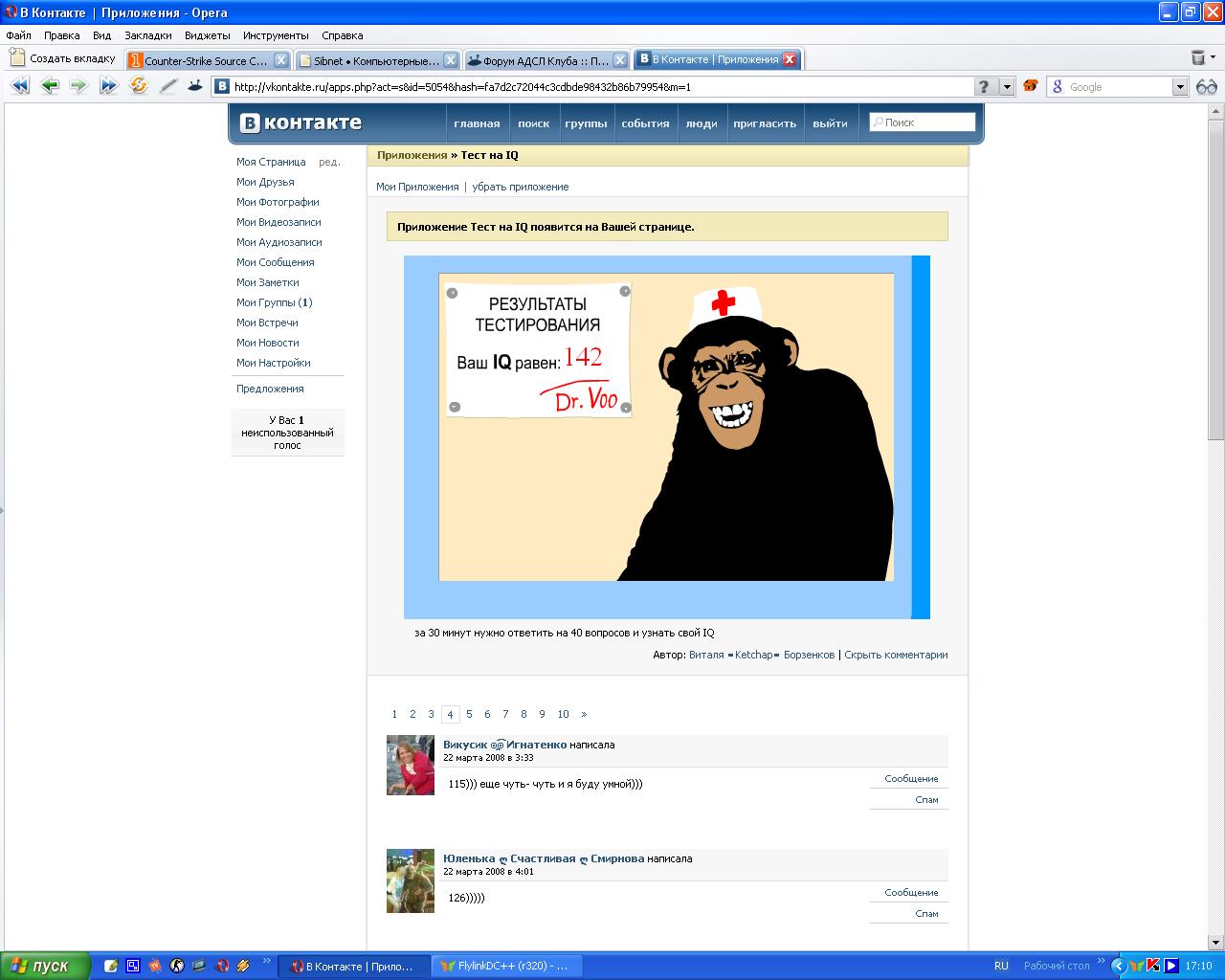Expand hidden tray icons arrow
Screen dimensions: 1225x980
tap(1117, 966)
